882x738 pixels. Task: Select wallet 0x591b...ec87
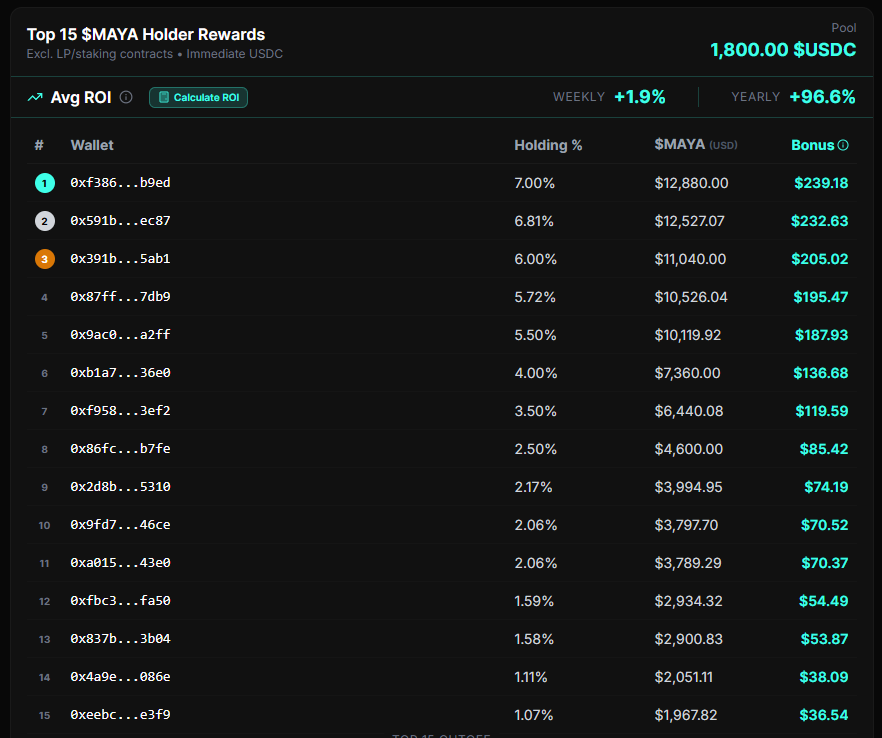pyautogui.click(x=120, y=221)
